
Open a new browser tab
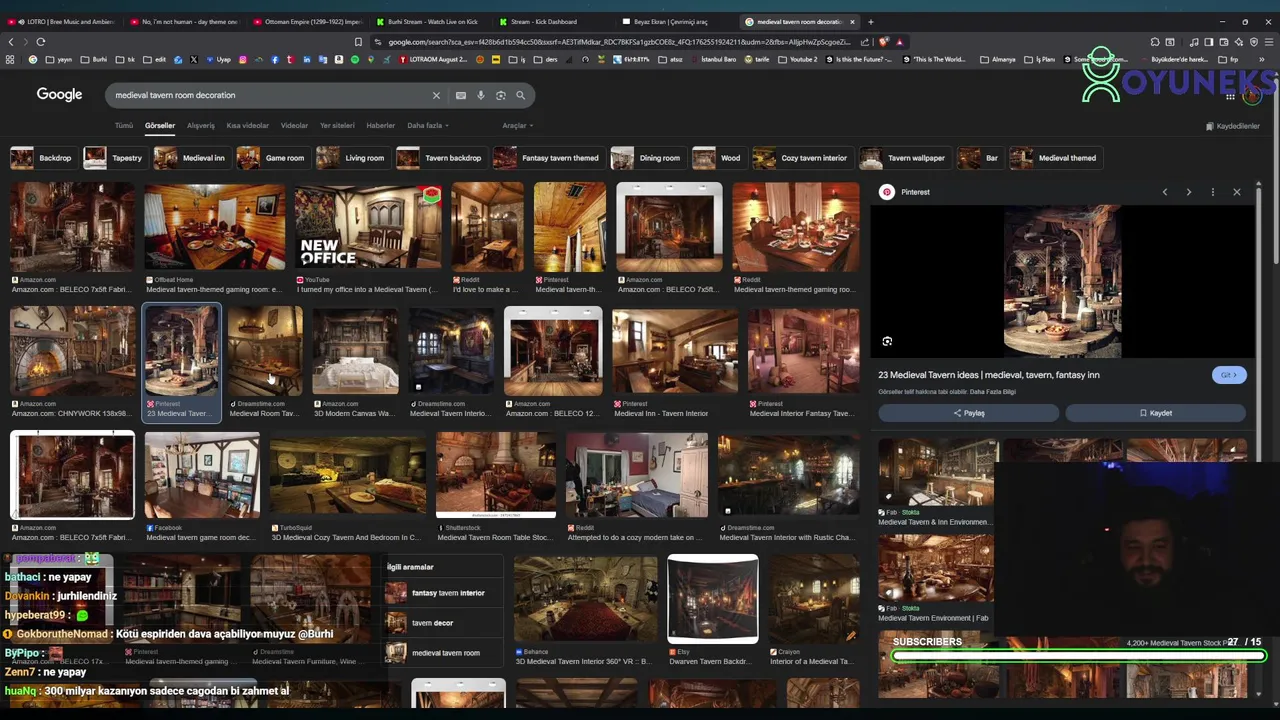click(870, 21)
